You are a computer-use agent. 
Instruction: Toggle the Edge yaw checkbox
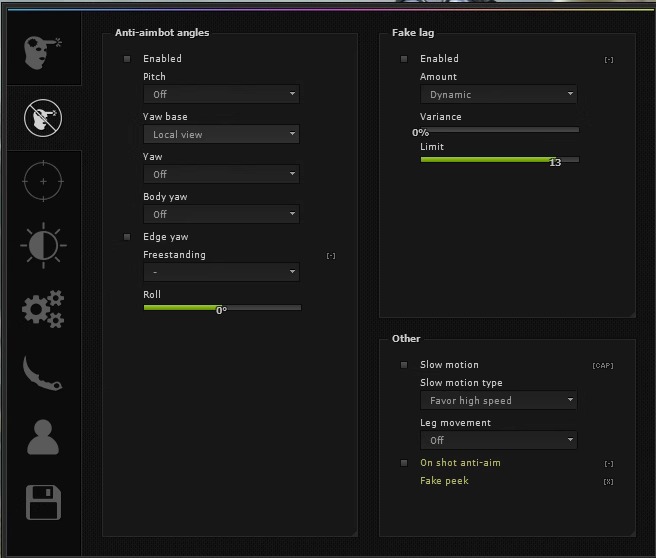tap(127, 237)
